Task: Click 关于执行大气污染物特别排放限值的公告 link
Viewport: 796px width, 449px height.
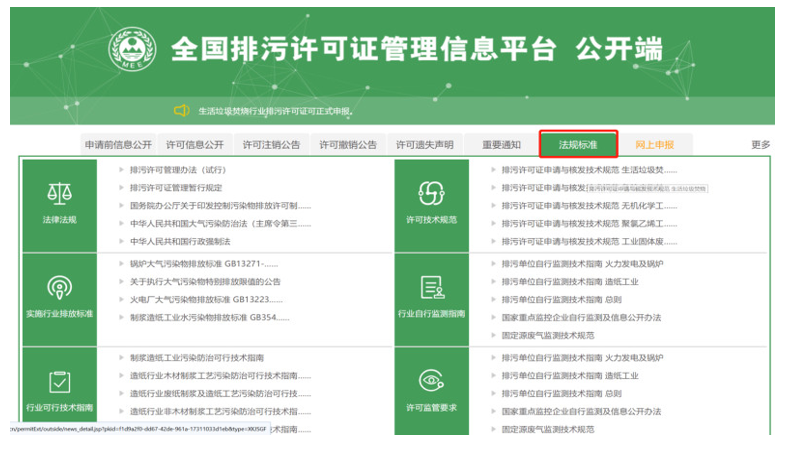Action: 205,282
